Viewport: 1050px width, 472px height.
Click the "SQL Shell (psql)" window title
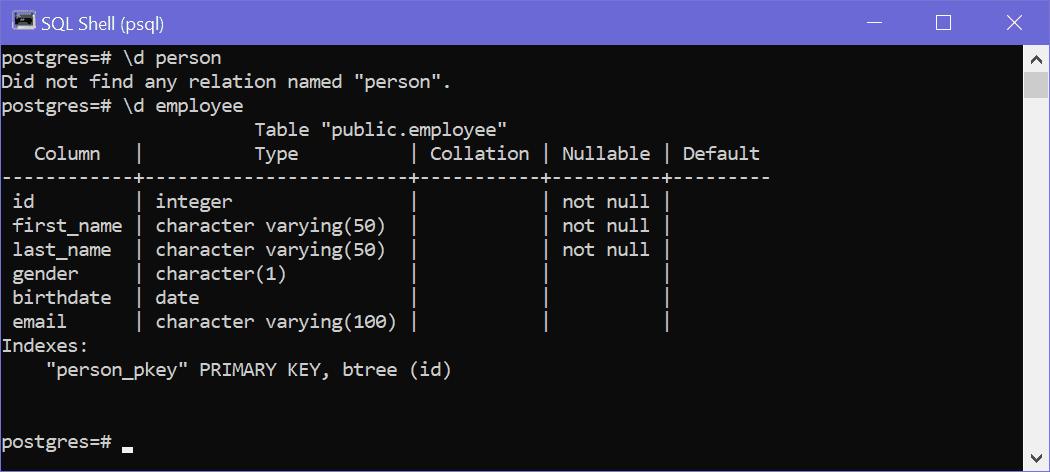point(104,22)
